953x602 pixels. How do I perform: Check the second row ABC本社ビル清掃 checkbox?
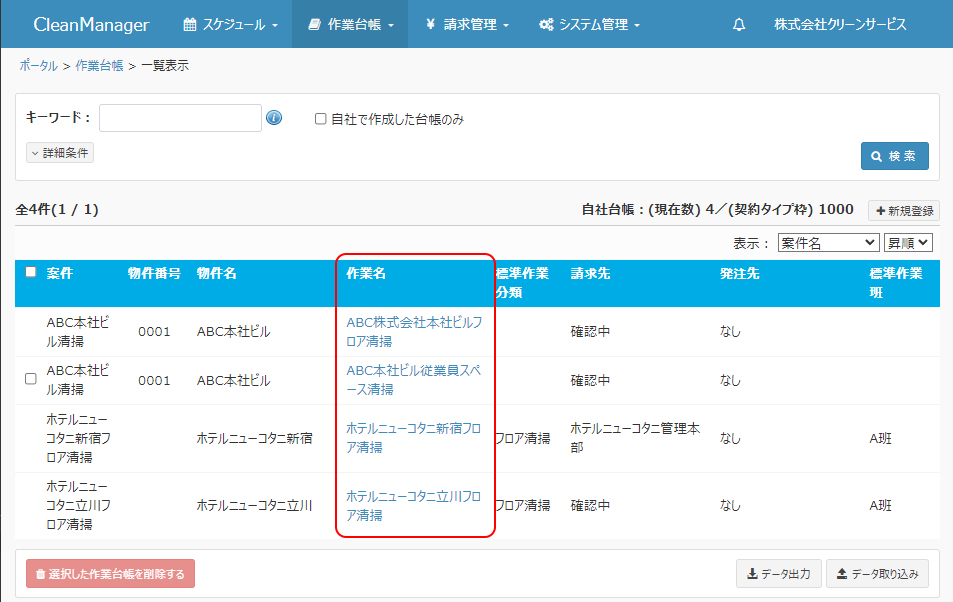pyautogui.click(x=30, y=379)
